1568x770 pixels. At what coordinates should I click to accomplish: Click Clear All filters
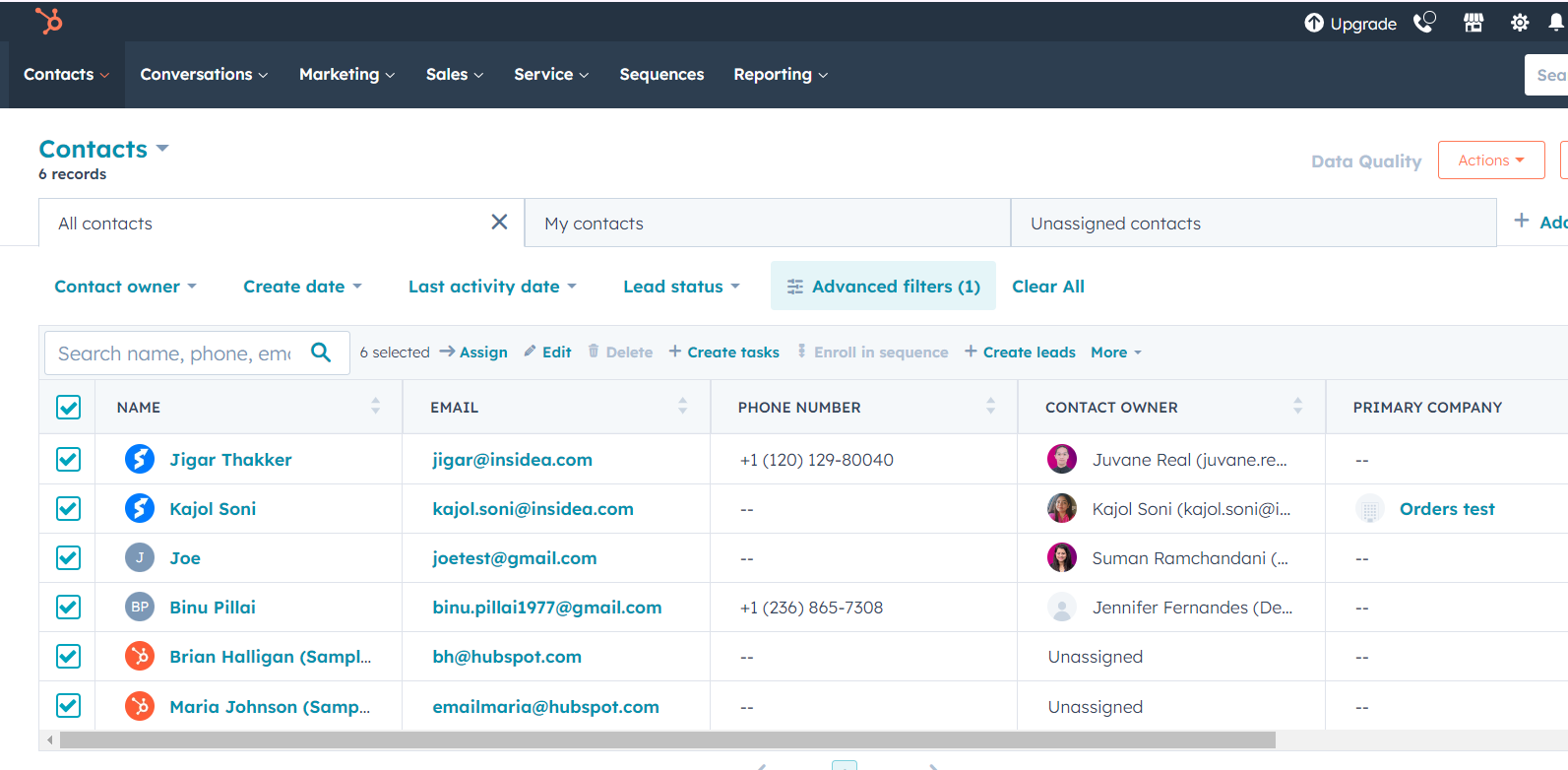coord(1048,287)
